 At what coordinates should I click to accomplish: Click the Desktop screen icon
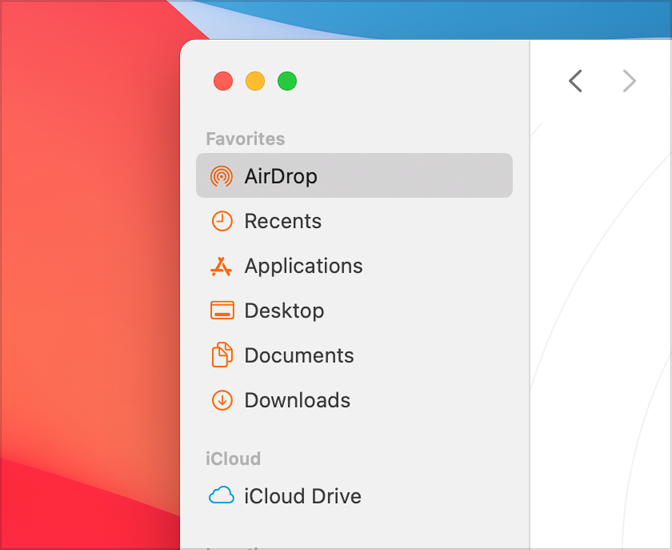222,310
